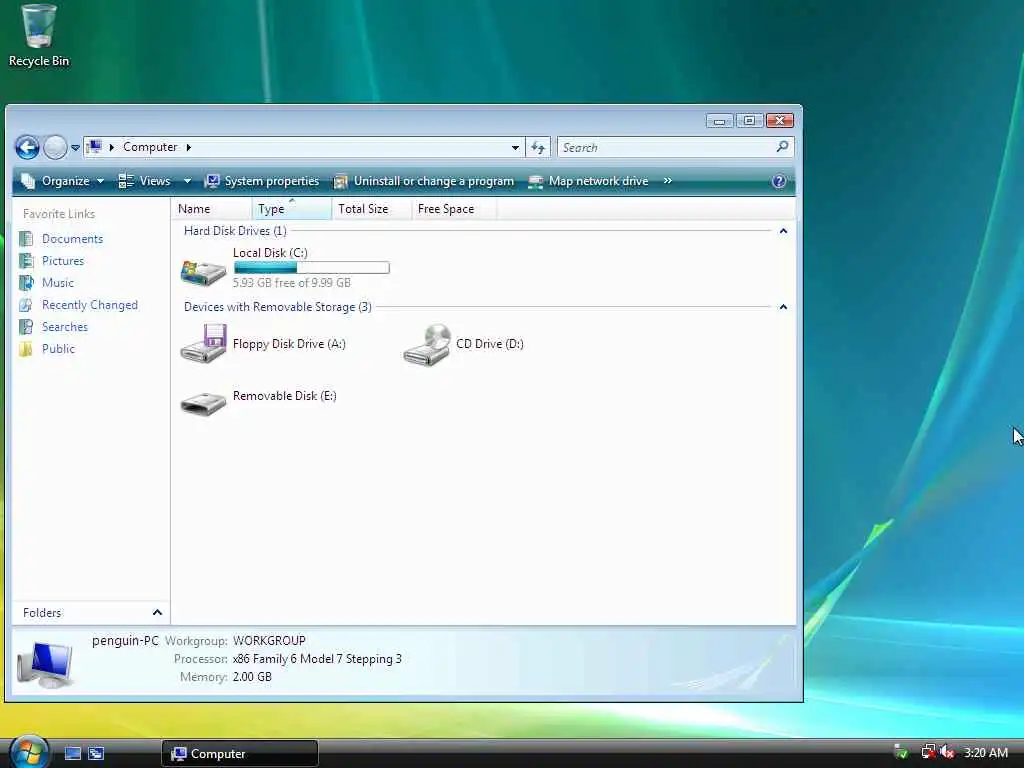Click Show Desktop quick launch icon
Image resolution: width=1024 pixels, height=768 pixels.
[73, 754]
